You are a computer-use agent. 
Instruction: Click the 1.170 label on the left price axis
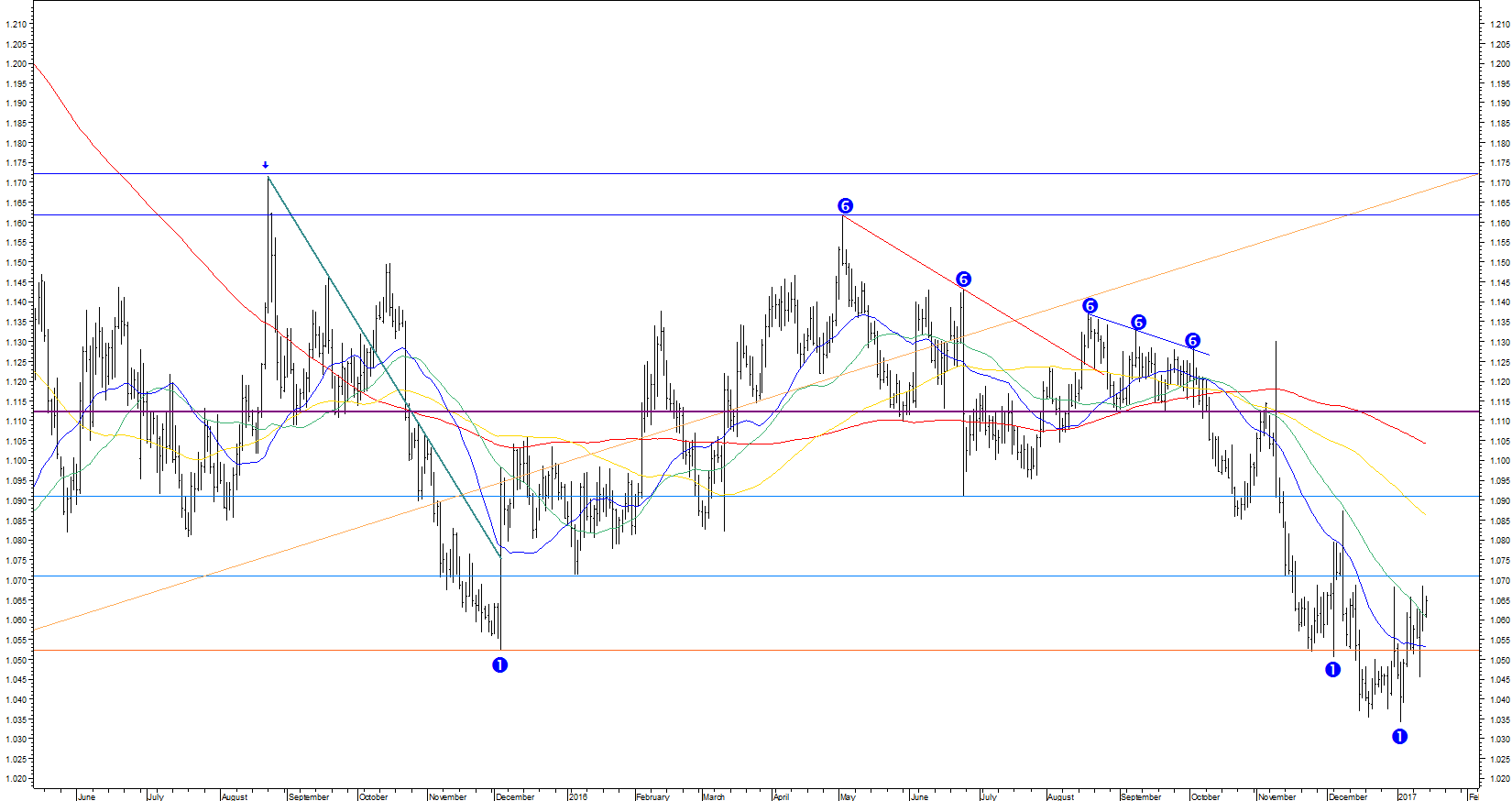16,183
